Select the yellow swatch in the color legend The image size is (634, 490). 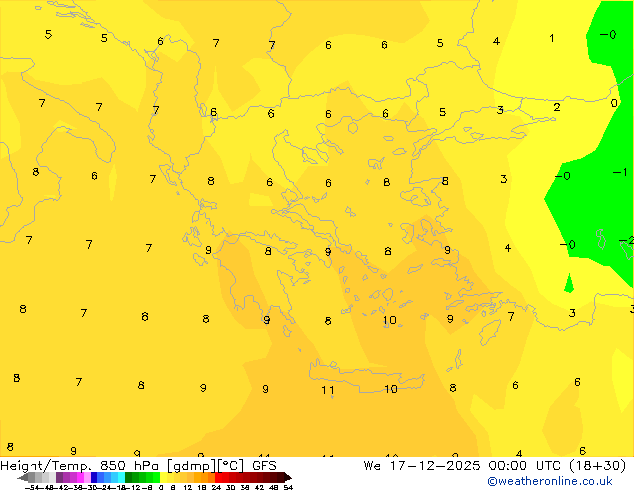tap(163, 477)
